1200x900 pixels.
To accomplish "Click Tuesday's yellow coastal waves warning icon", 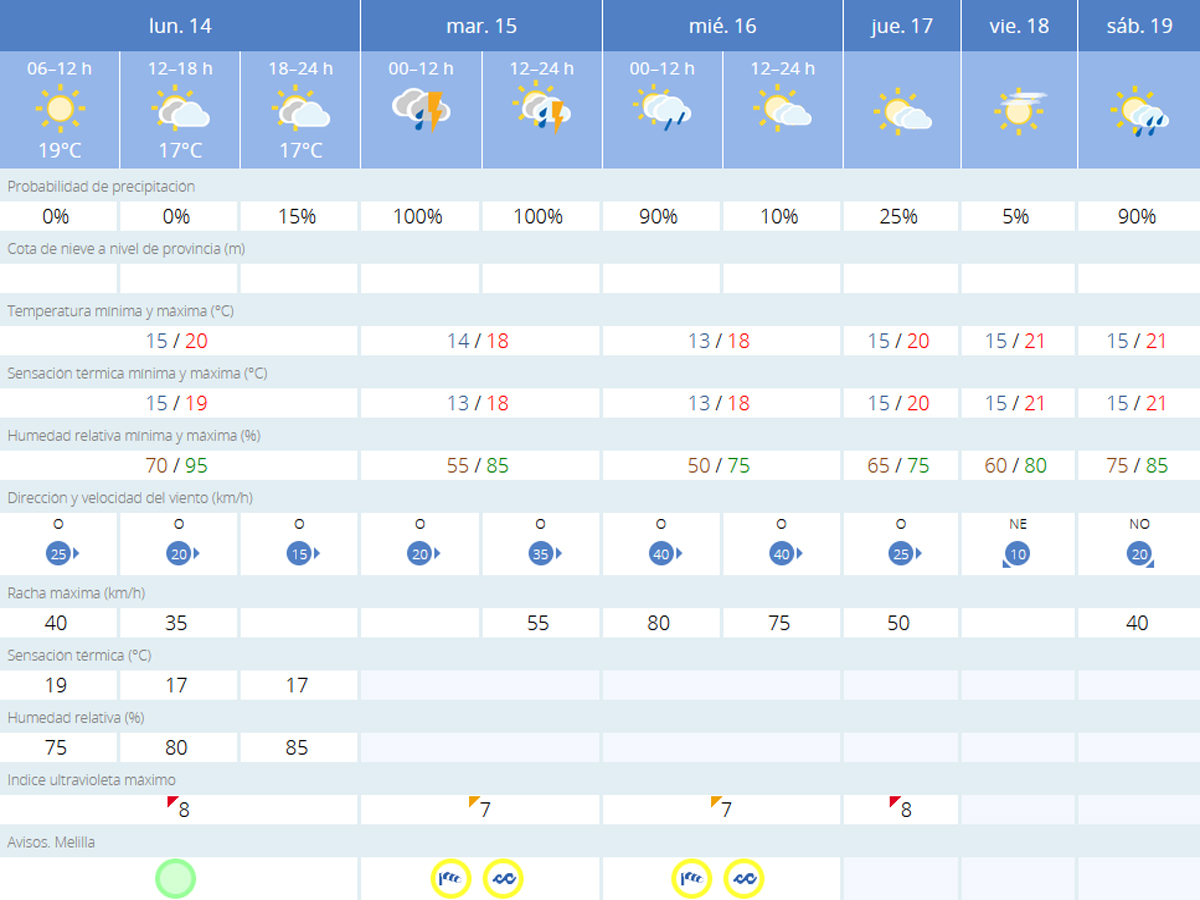I will [x=503, y=879].
